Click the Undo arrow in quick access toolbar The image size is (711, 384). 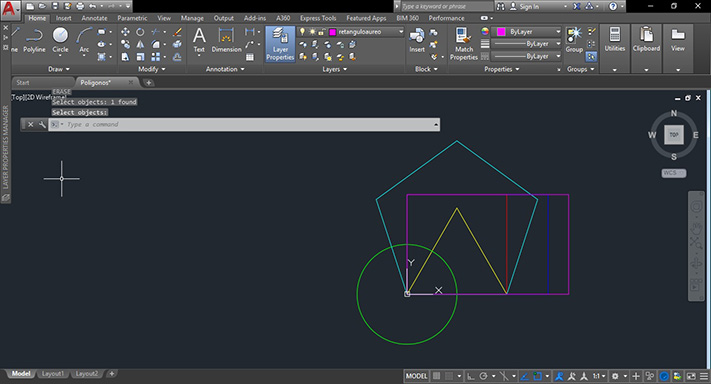coord(93,6)
